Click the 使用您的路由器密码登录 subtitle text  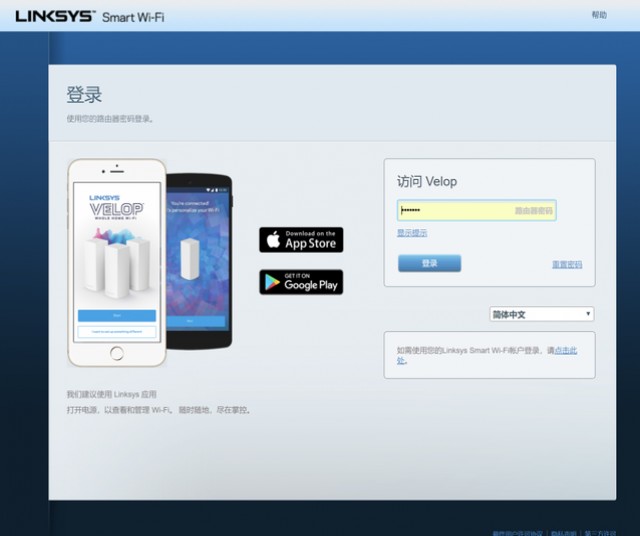110,119
